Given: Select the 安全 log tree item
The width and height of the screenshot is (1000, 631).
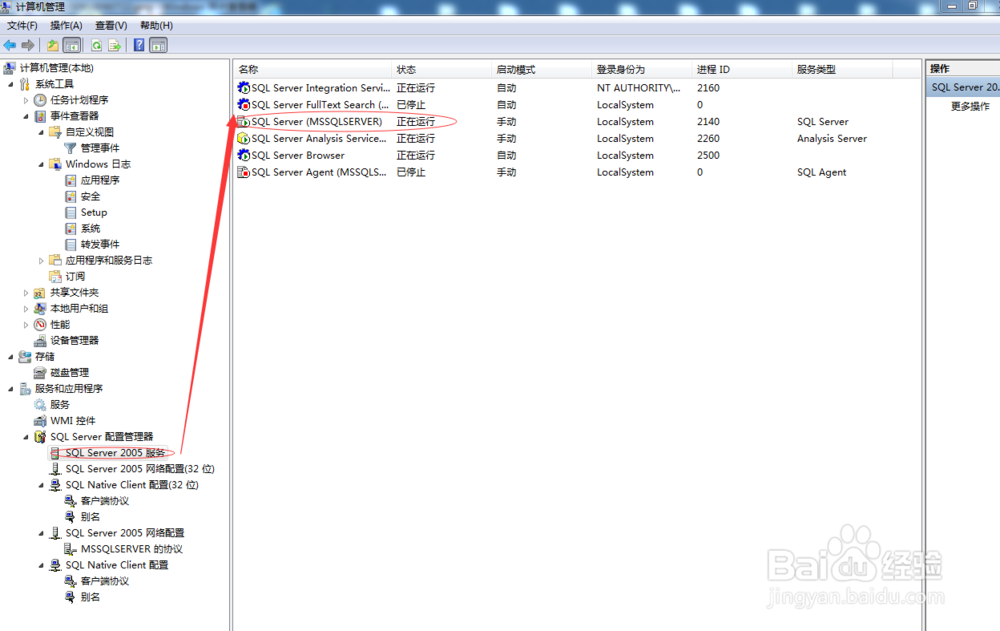Looking at the screenshot, I should [x=90, y=197].
